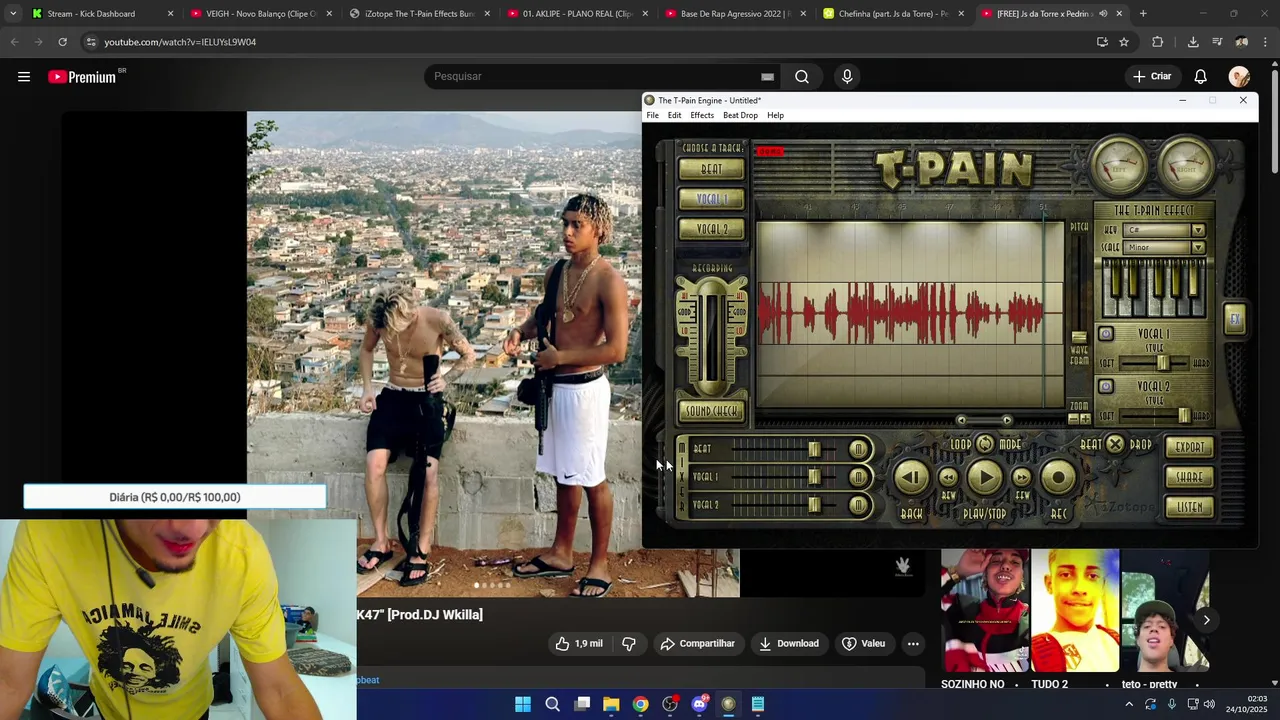The image size is (1280, 720).
Task: Click the YouTube search magnifier button
Action: (x=802, y=76)
